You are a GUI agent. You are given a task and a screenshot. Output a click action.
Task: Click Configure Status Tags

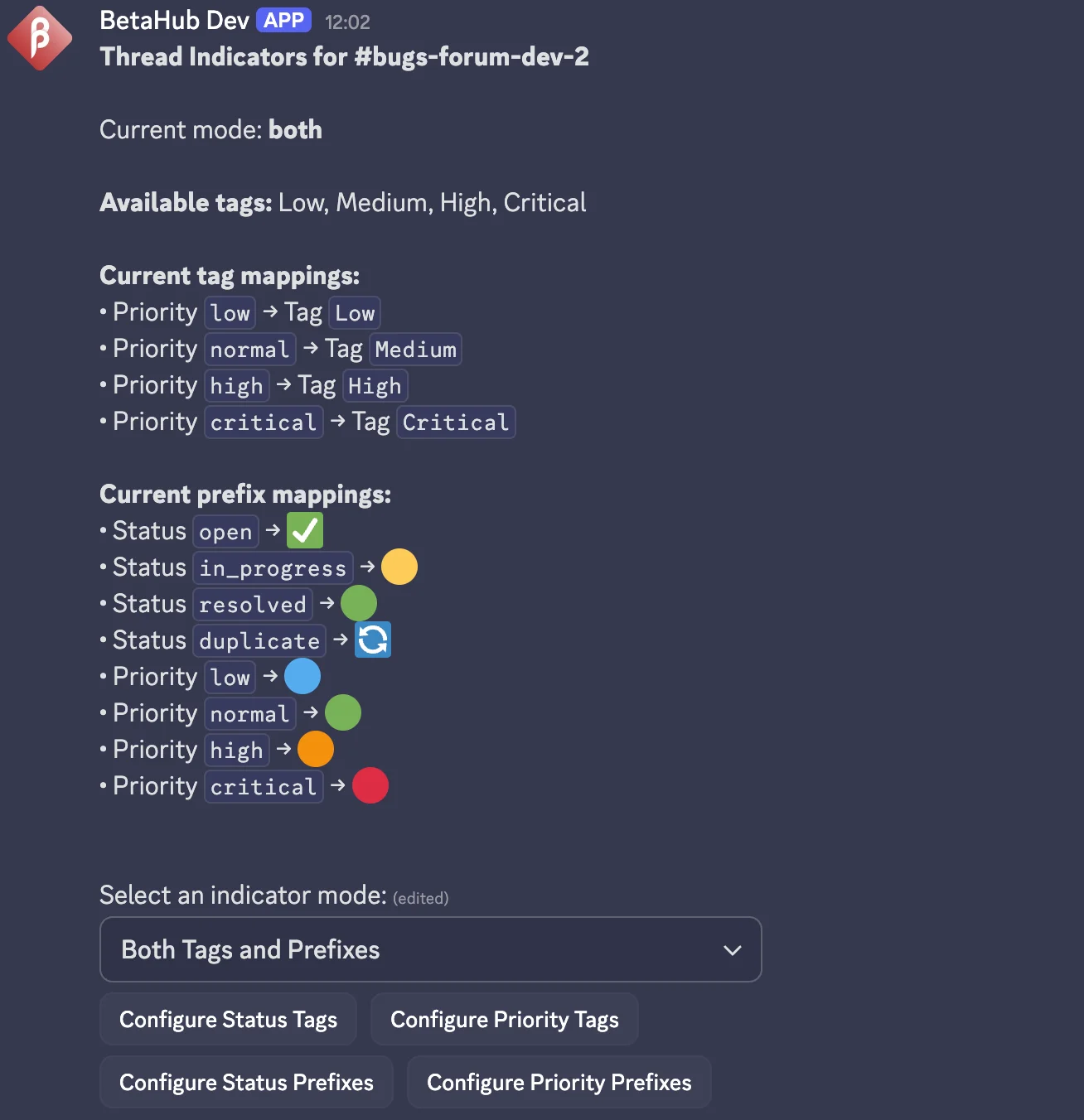pyautogui.click(x=228, y=1019)
